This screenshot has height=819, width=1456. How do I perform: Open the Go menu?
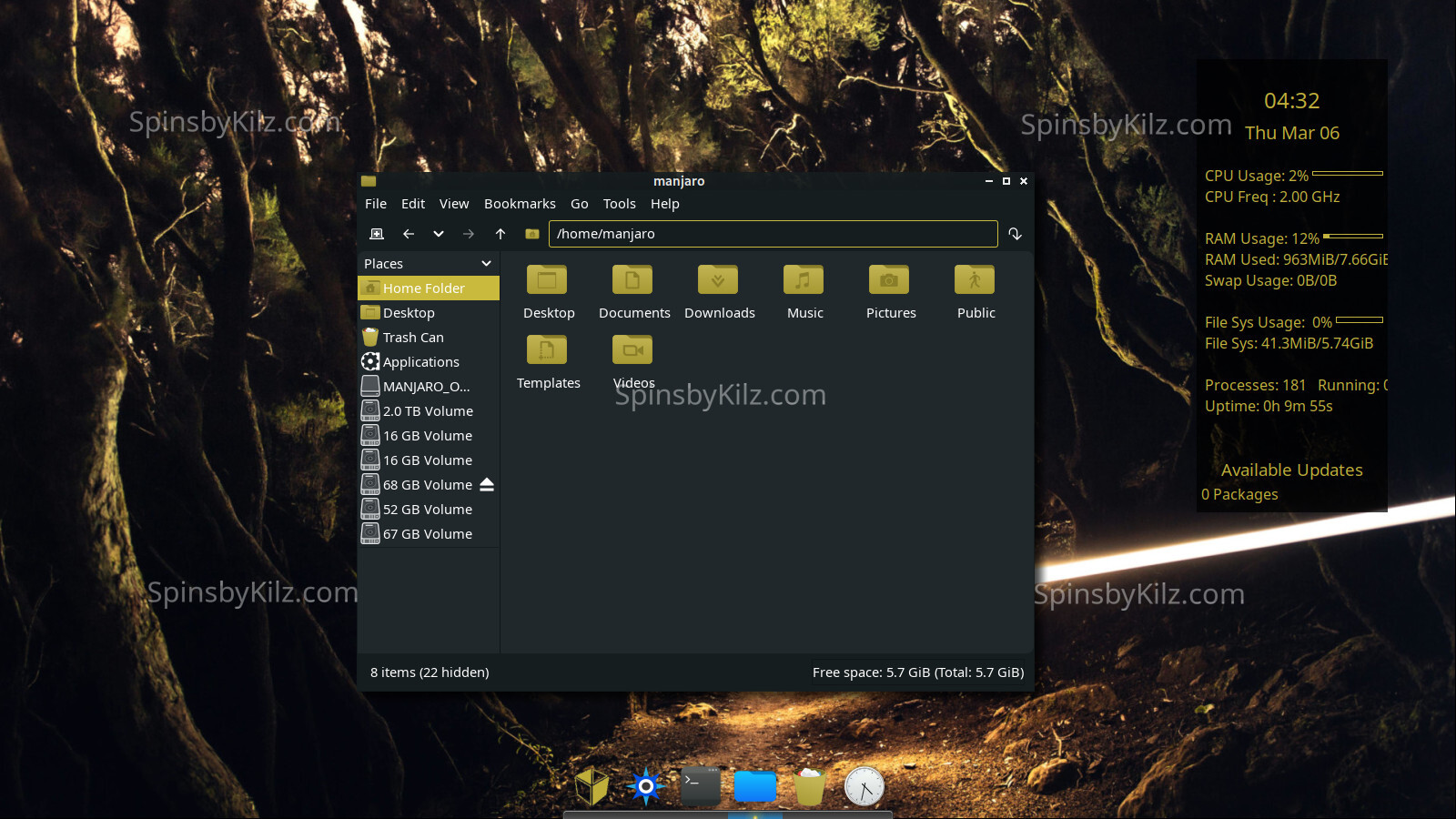[580, 204]
